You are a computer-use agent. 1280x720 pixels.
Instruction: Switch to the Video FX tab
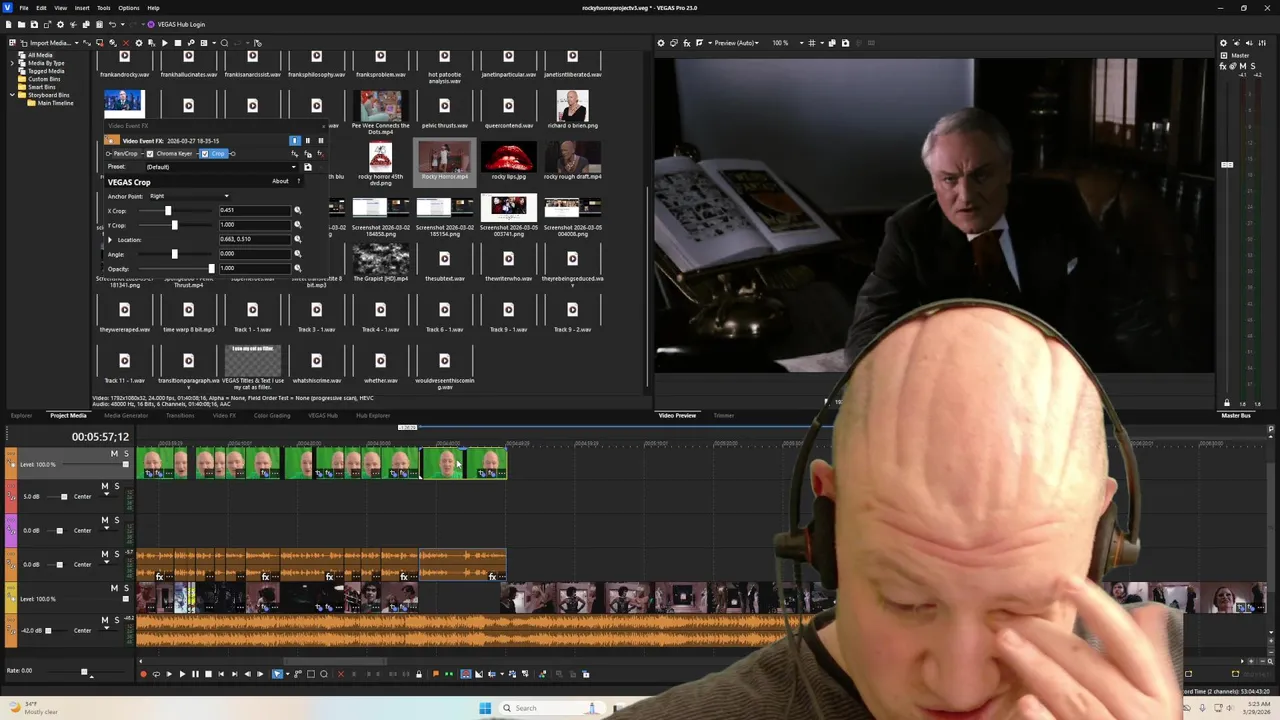[224, 415]
